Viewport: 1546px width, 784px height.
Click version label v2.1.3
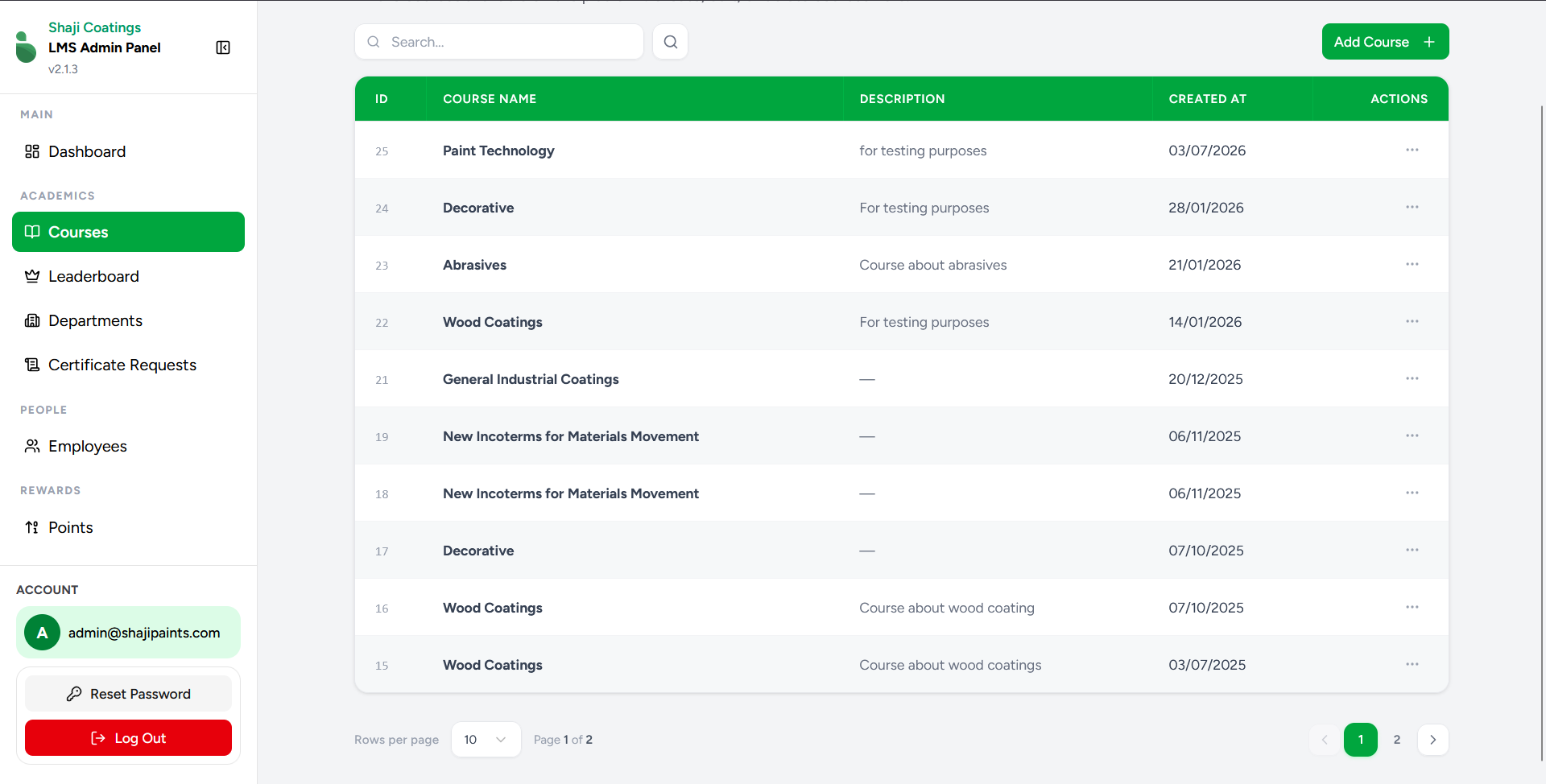click(63, 69)
